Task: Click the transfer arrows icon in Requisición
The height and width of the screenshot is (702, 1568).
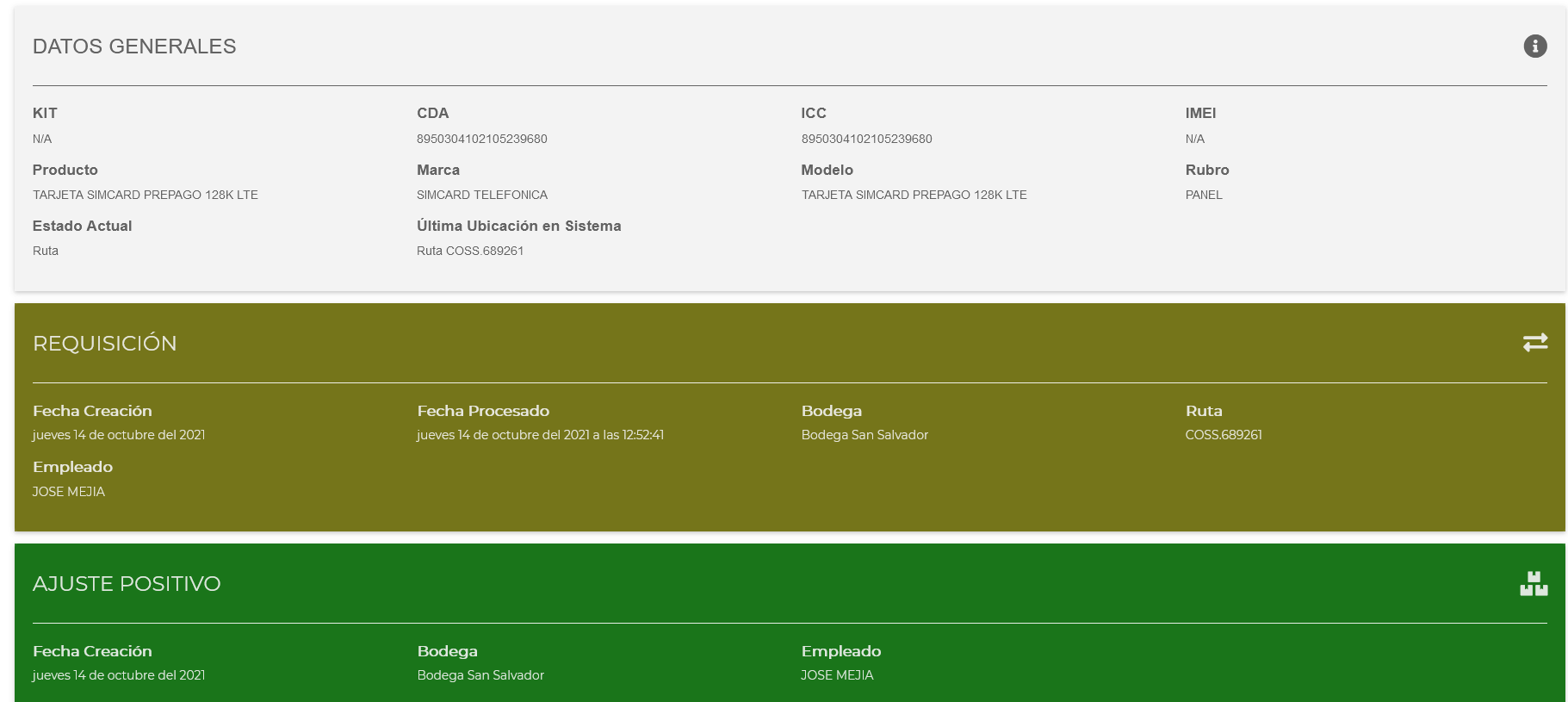Action: [1534, 343]
